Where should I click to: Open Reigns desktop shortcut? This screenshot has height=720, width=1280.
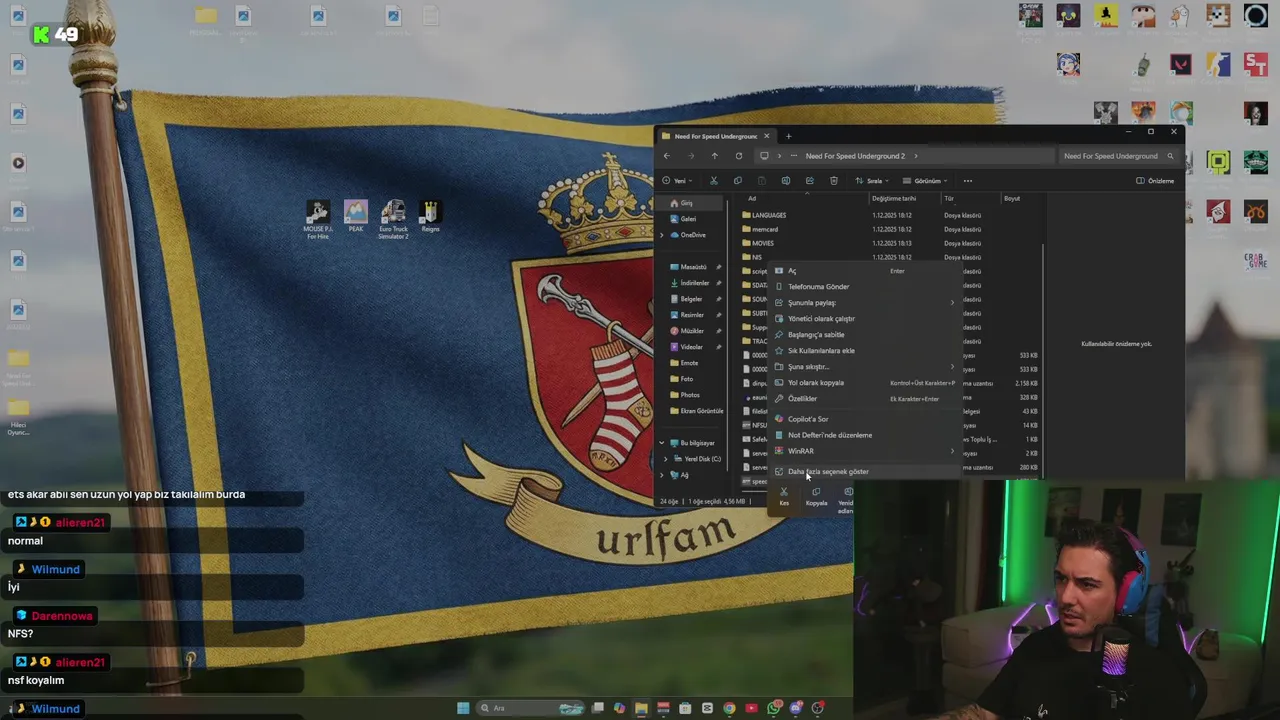[430, 216]
